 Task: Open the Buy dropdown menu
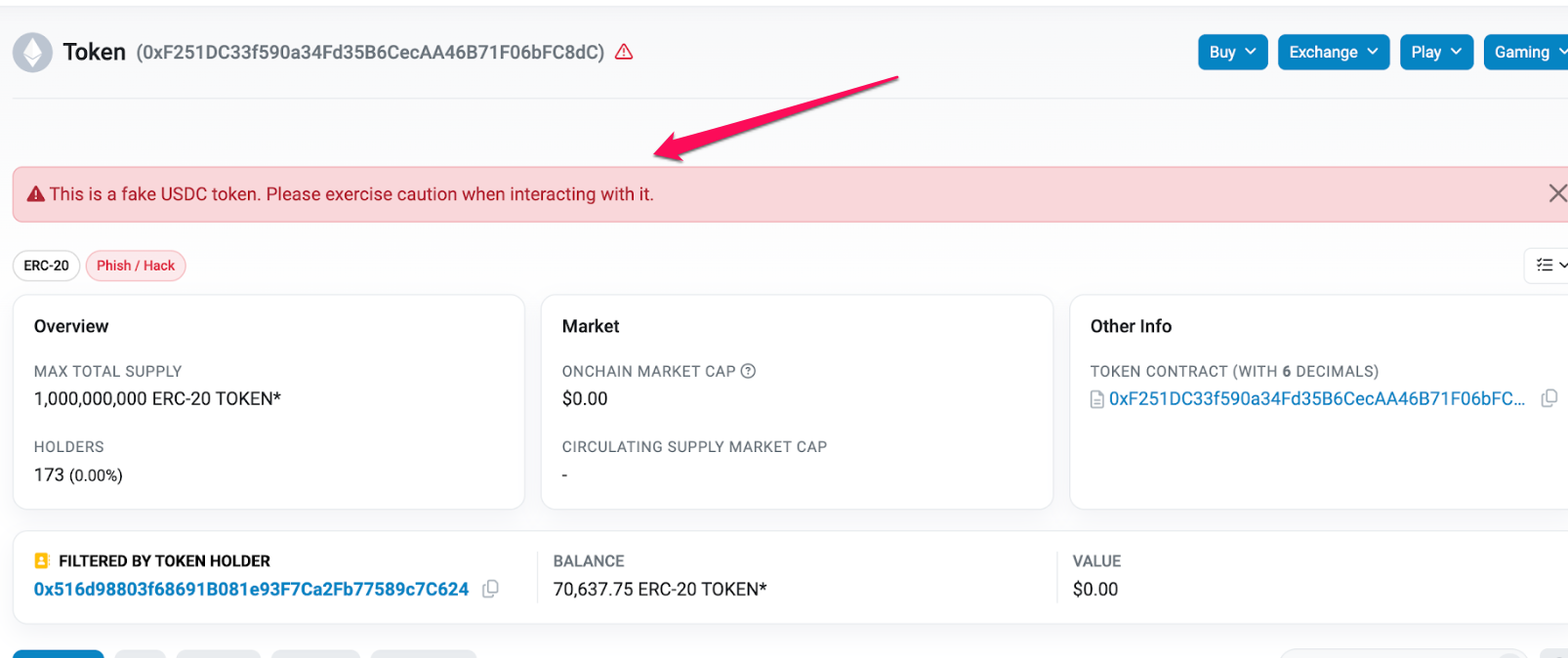pos(1232,52)
